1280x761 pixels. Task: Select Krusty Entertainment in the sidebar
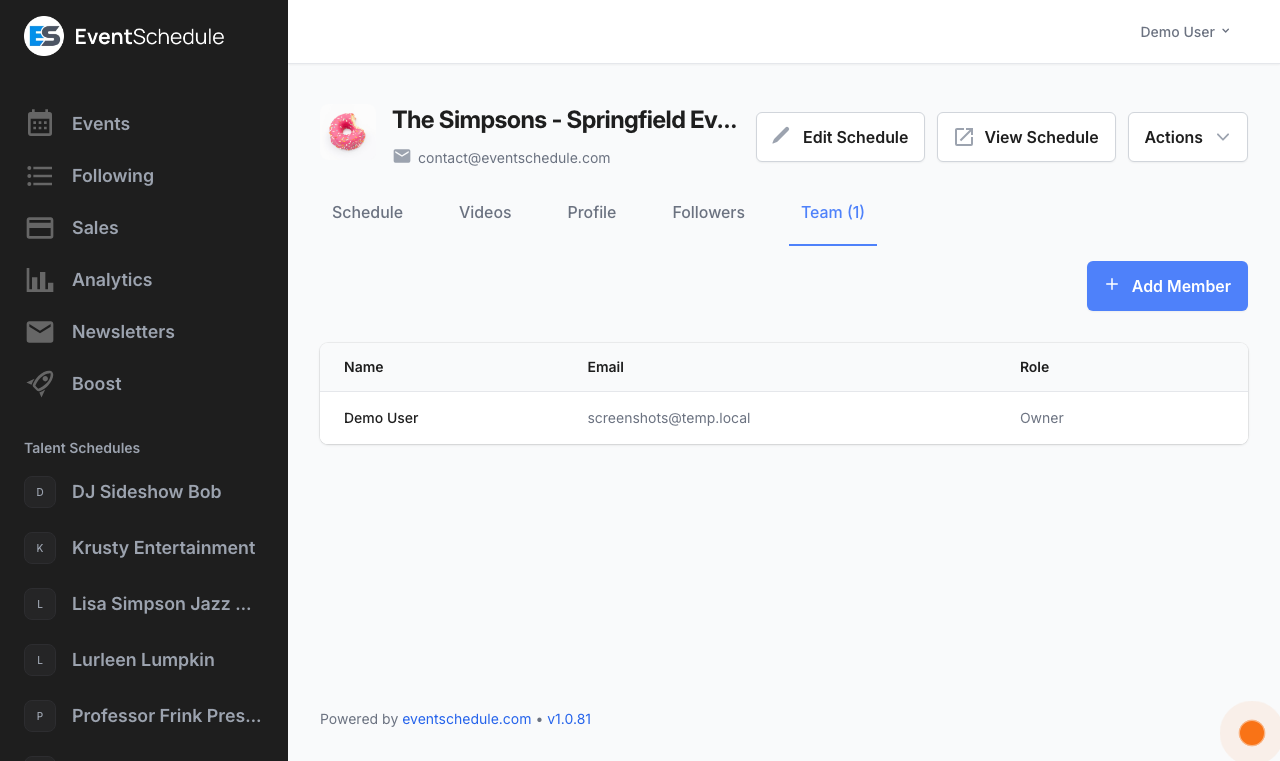[x=163, y=548]
